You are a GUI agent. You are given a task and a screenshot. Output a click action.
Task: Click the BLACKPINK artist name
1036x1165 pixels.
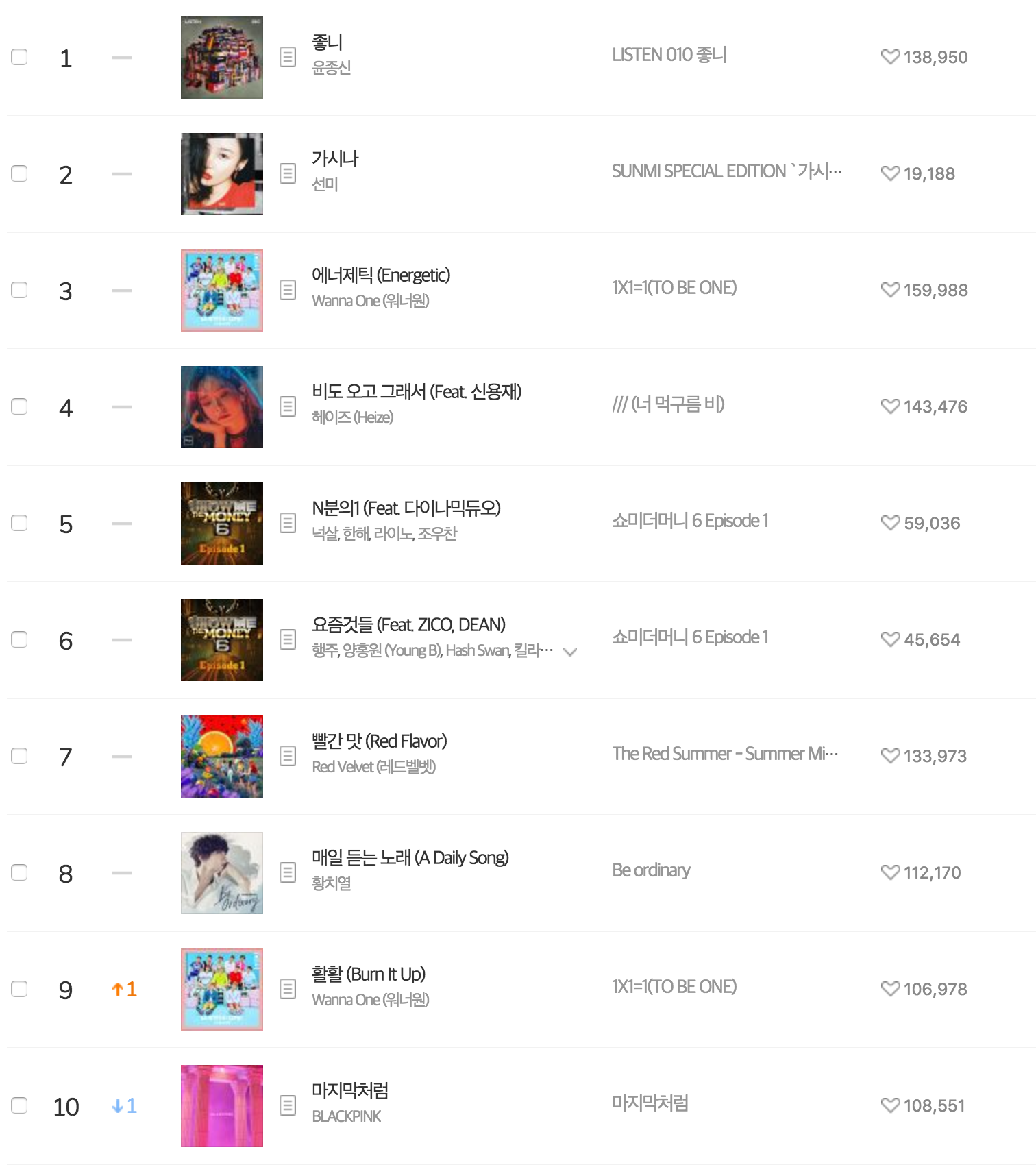pos(346,1116)
